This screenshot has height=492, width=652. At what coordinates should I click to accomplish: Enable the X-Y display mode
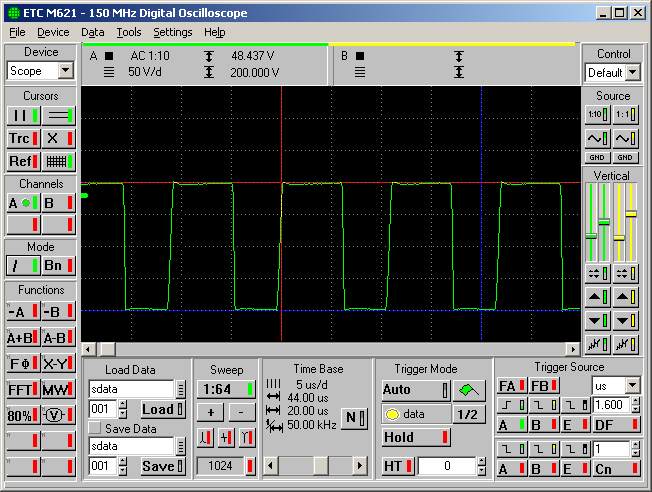pyautogui.click(x=58, y=364)
